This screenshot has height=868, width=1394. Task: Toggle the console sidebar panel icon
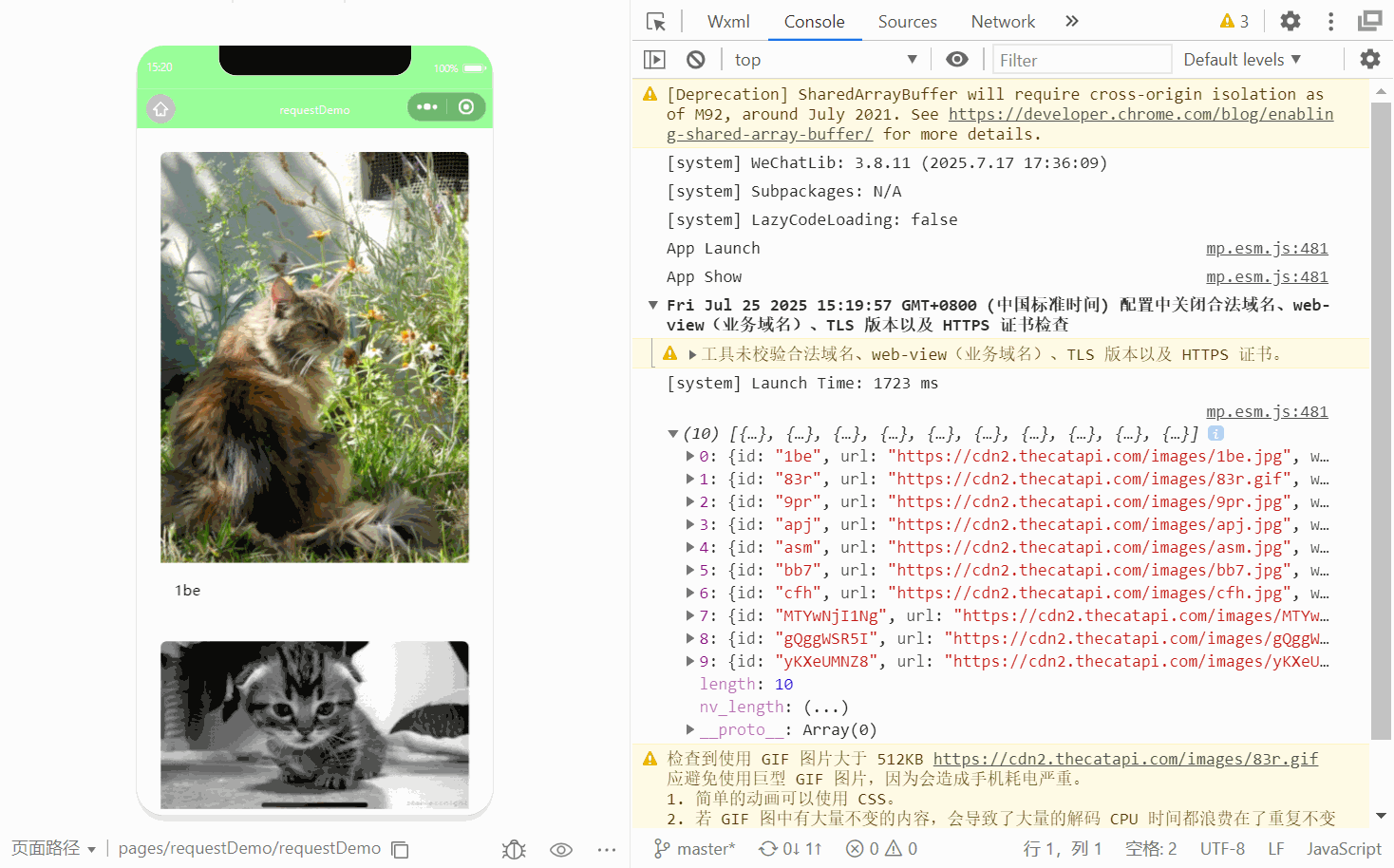(654, 59)
